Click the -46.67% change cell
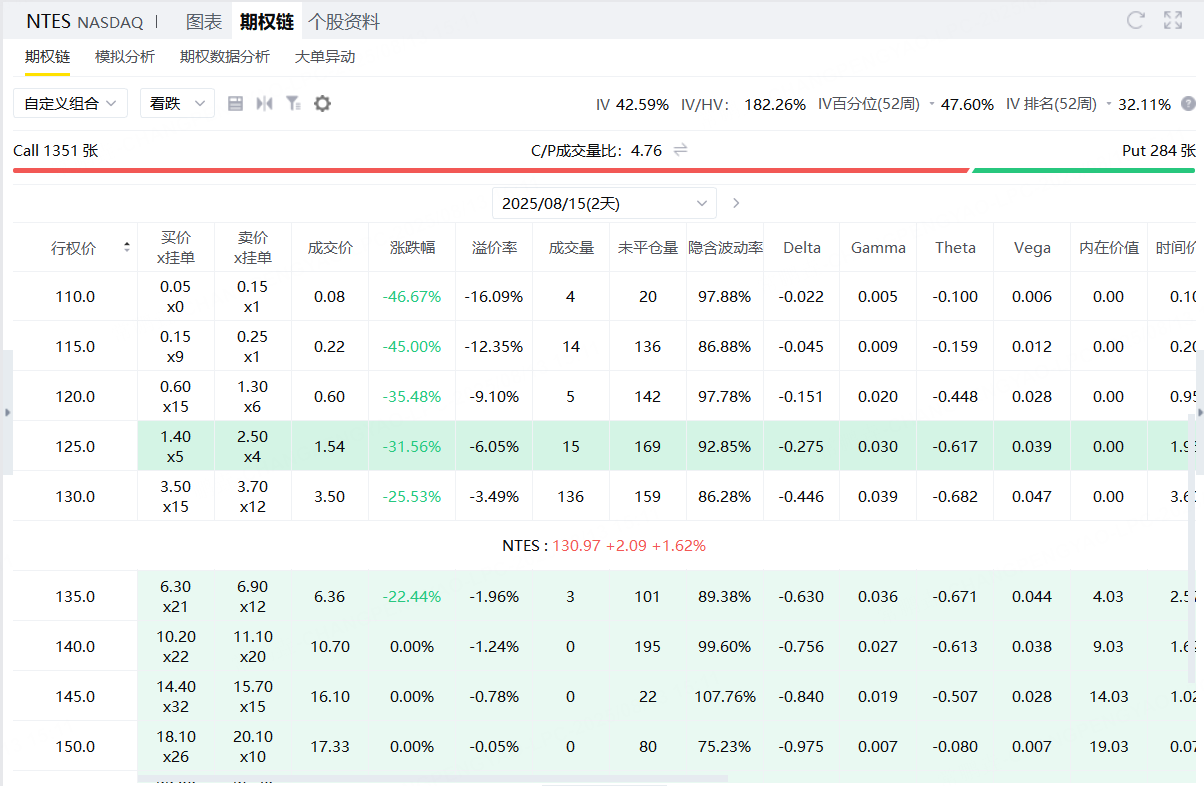Image resolution: width=1204 pixels, height=786 pixels. [x=412, y=296]
